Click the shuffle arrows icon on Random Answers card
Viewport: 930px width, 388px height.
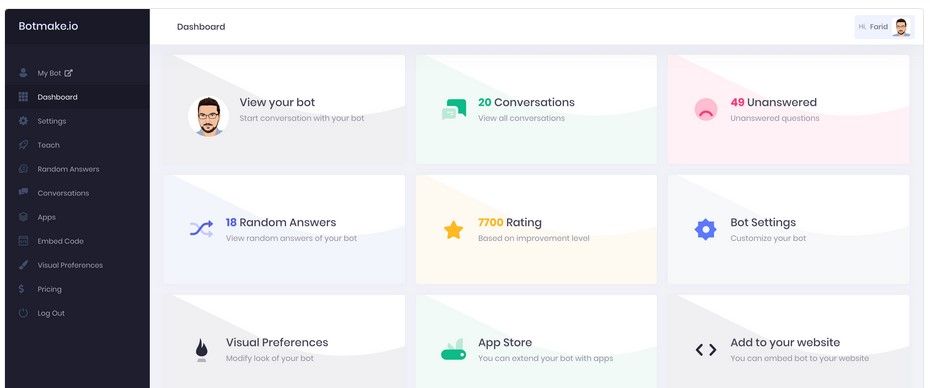pos(202,229)
